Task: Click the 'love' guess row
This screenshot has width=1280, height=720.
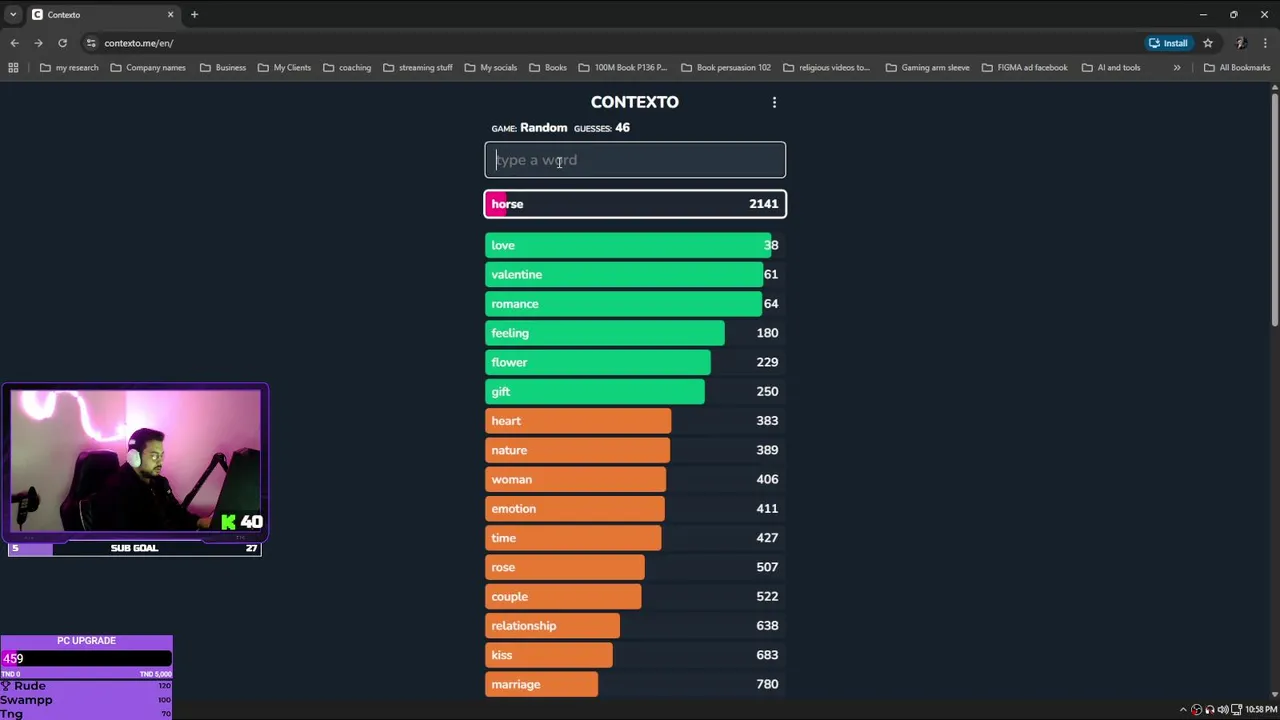Action: (x=635, y=245)
